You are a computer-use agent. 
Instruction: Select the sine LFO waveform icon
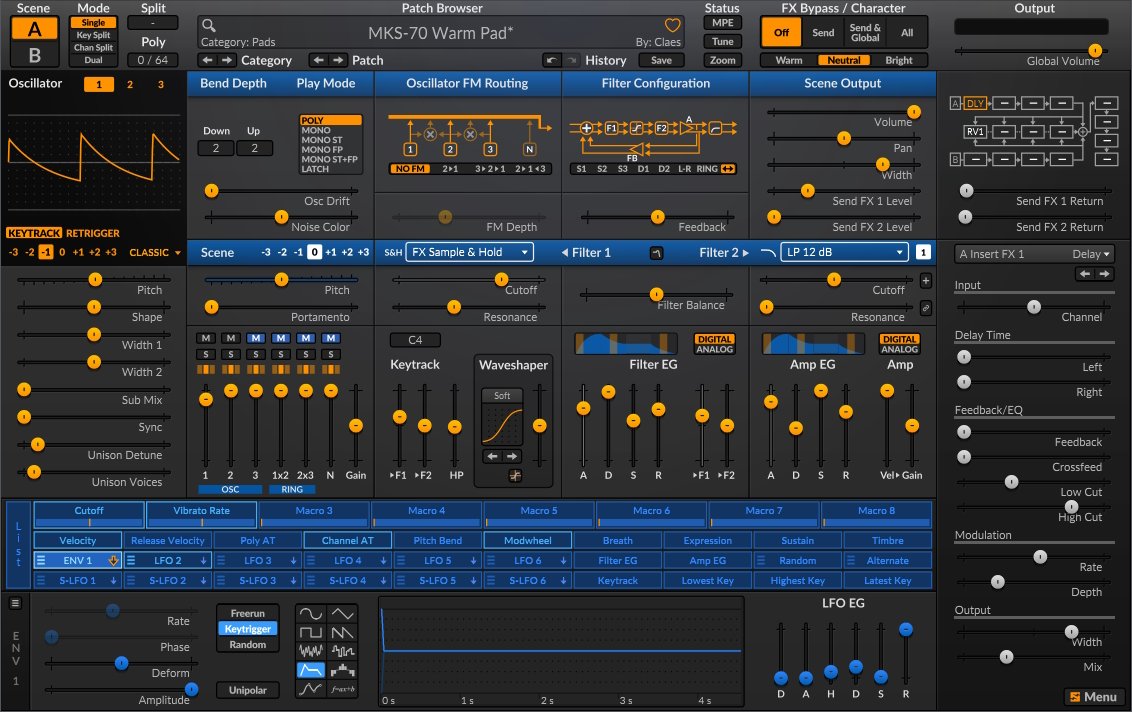(311, 613)
